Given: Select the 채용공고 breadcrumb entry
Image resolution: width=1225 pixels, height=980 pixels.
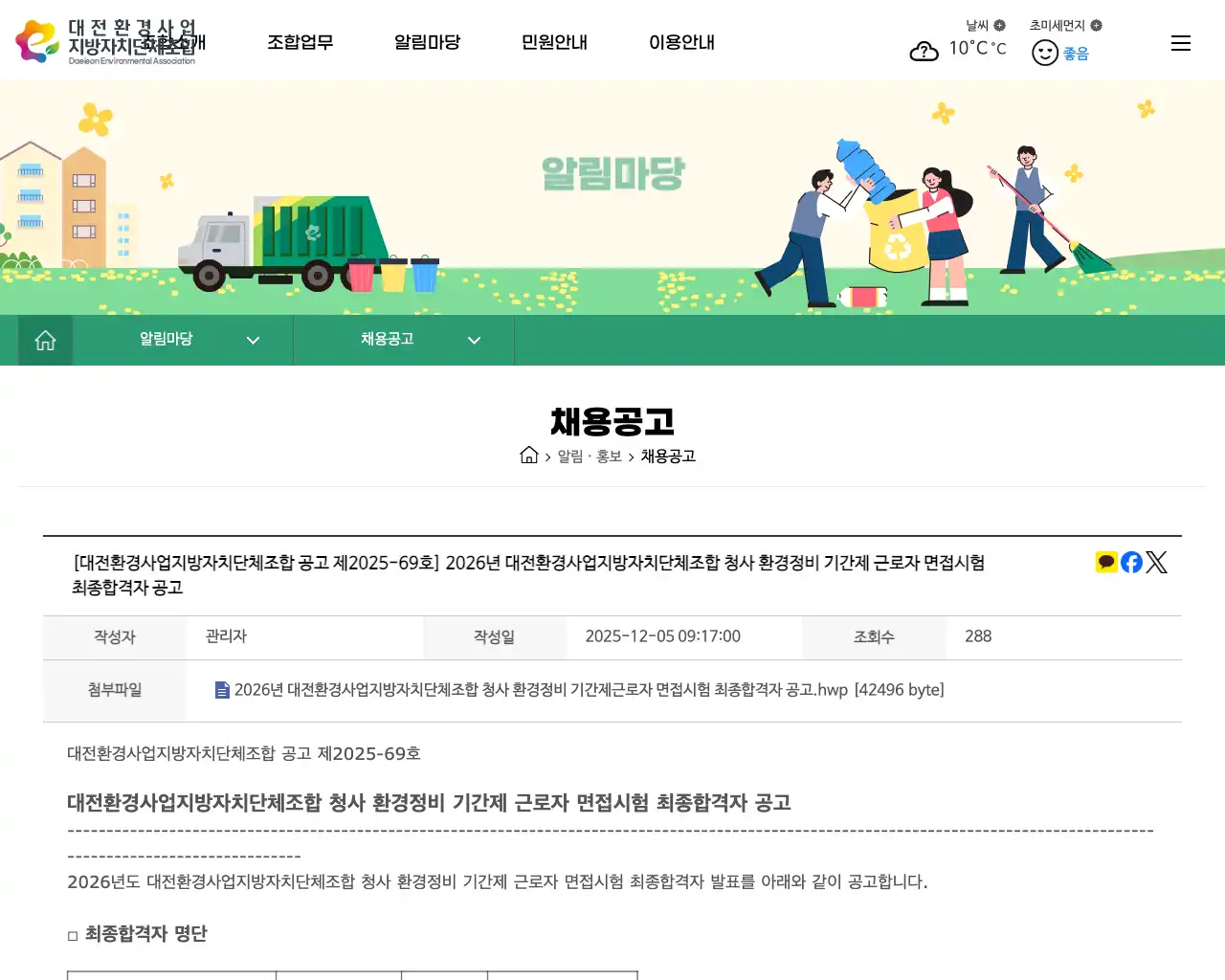Looking at the screenshot, I should click(x=668, y=456).
